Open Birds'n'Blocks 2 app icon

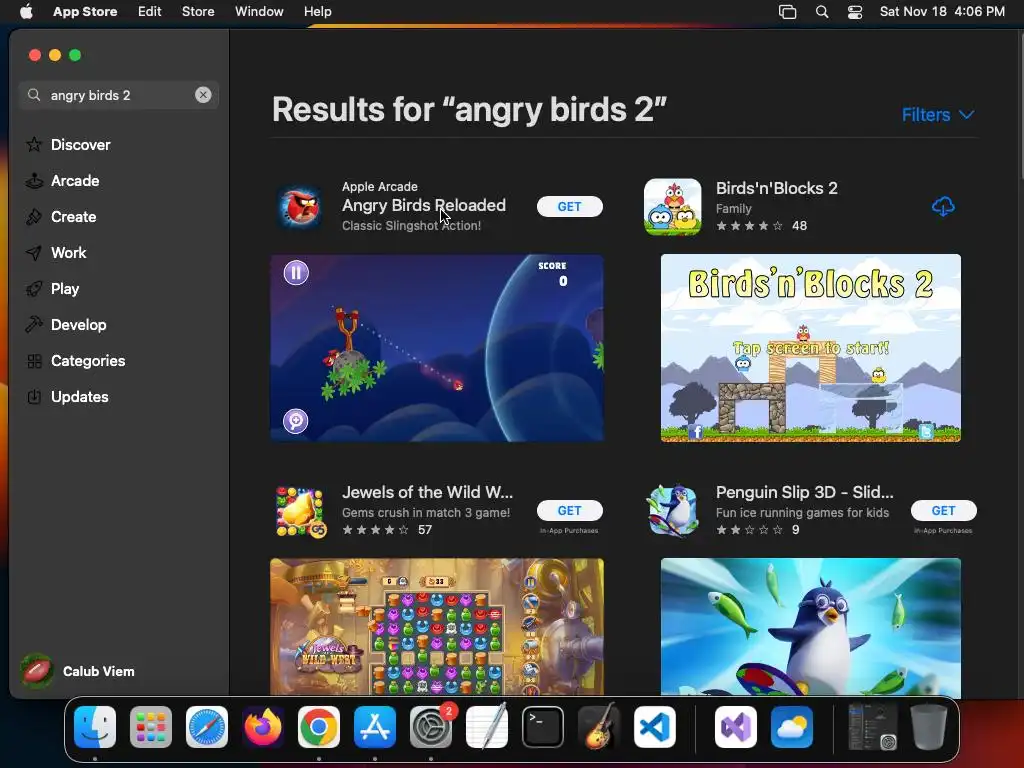pos(673,206)
